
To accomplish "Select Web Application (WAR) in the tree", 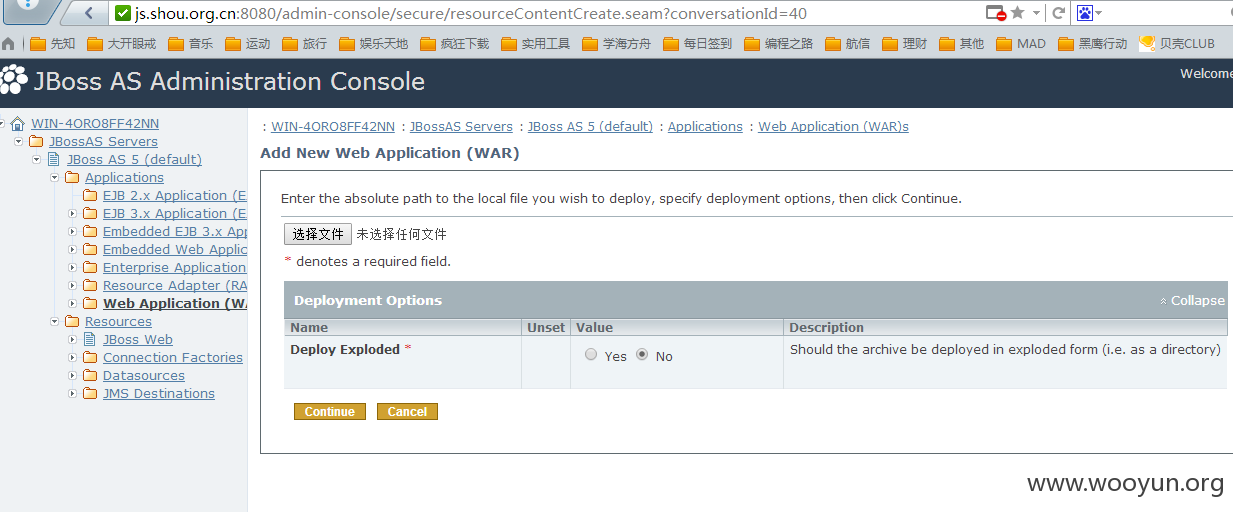I will (x=175, y=304).
